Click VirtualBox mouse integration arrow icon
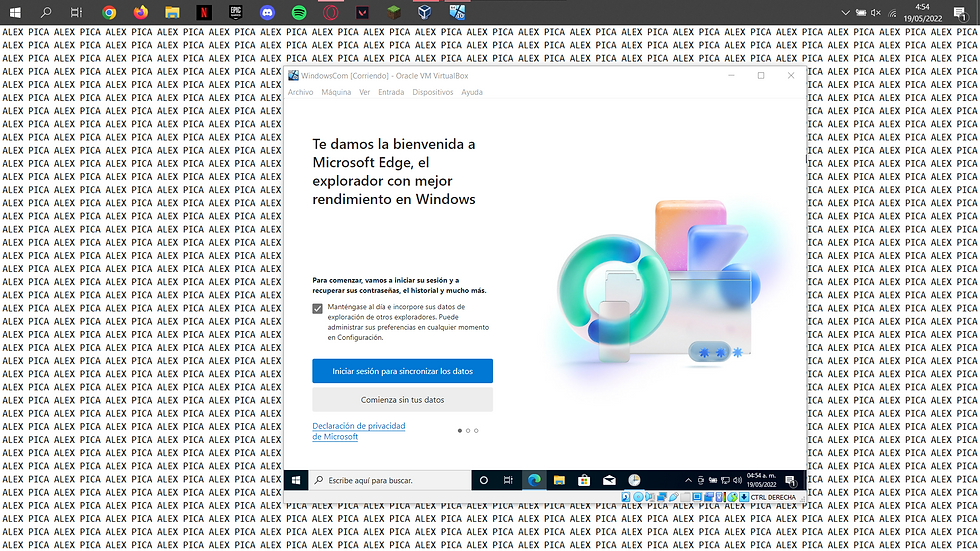The width and height of the screenshot is (980, 551). pyautogui.click(x=732, y=497)
